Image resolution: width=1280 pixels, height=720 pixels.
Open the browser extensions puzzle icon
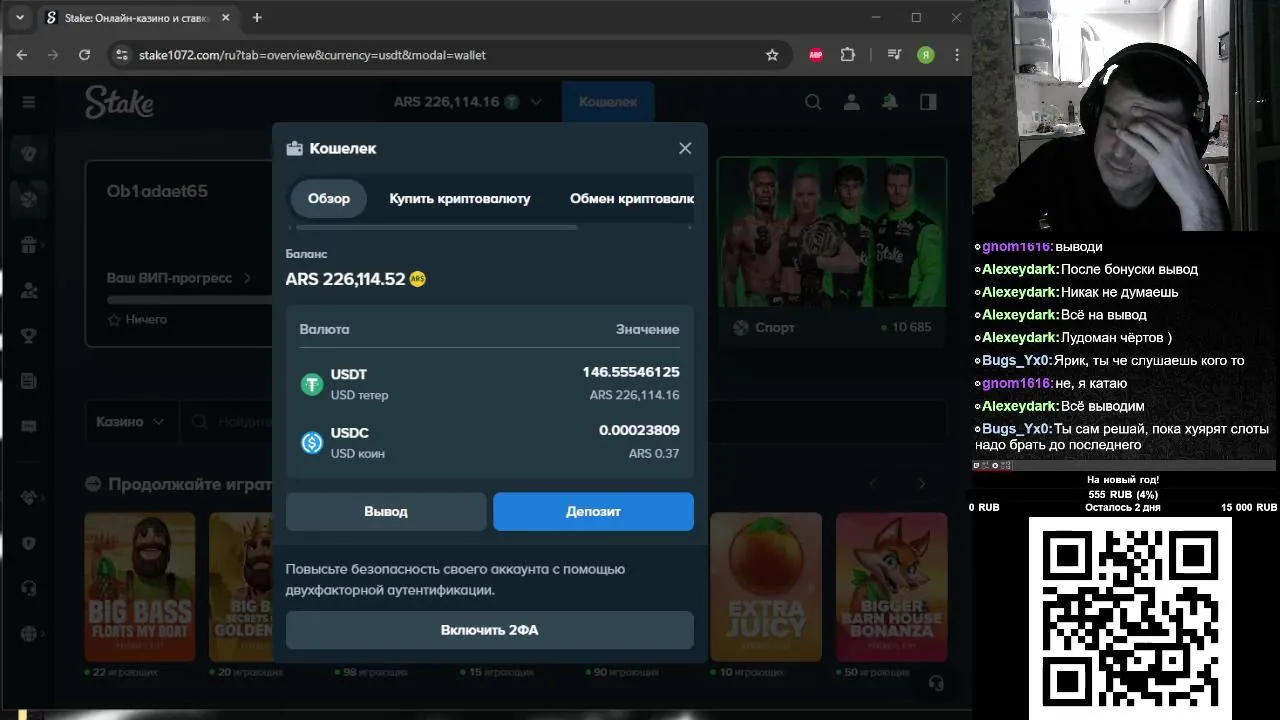click(848, 55)
